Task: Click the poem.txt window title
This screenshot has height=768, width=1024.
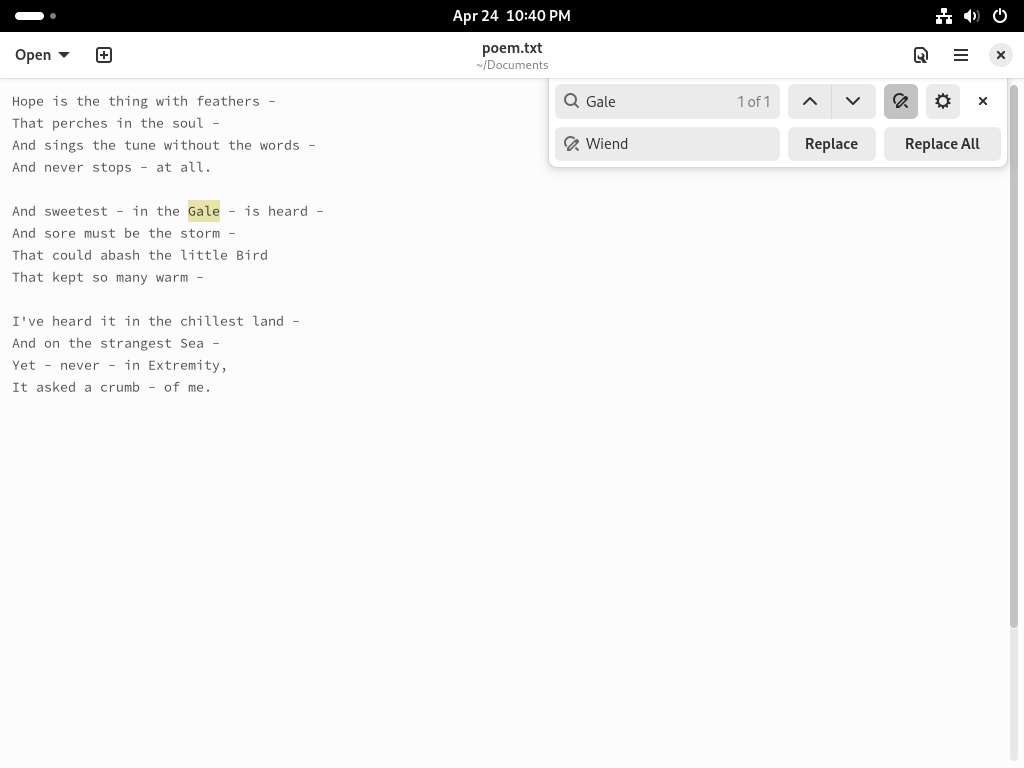Action: pos(512,48)
